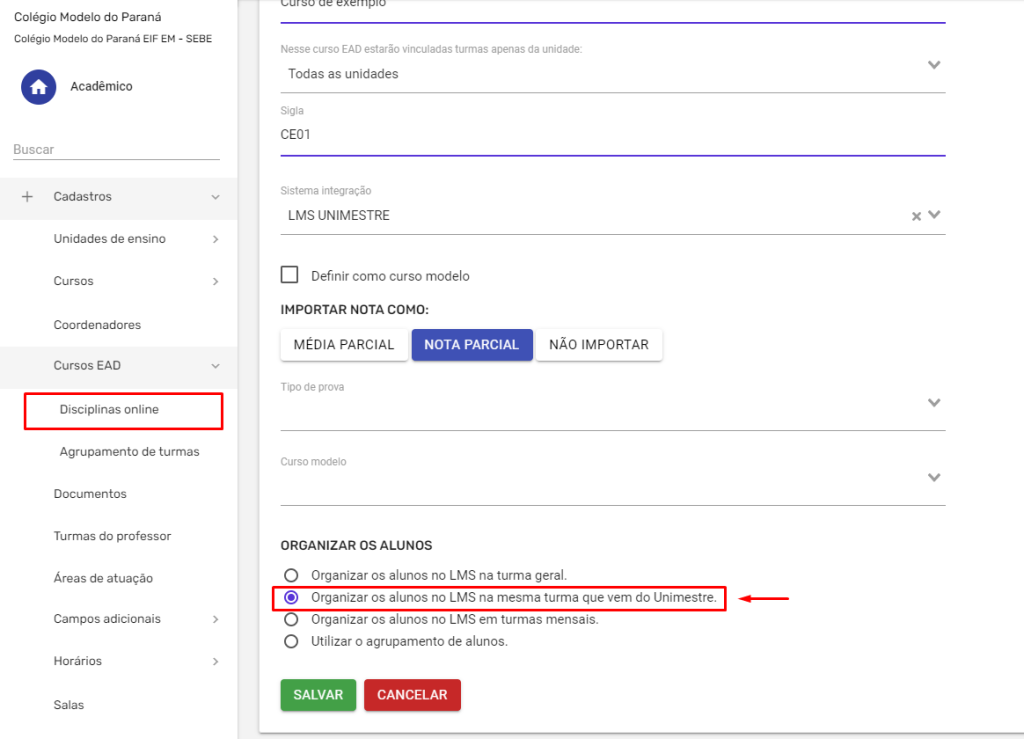Expand Unidades de ensino submenu arrow
Image resolution: width=1024 pixels, height=739 pixels.
[215, 239]
